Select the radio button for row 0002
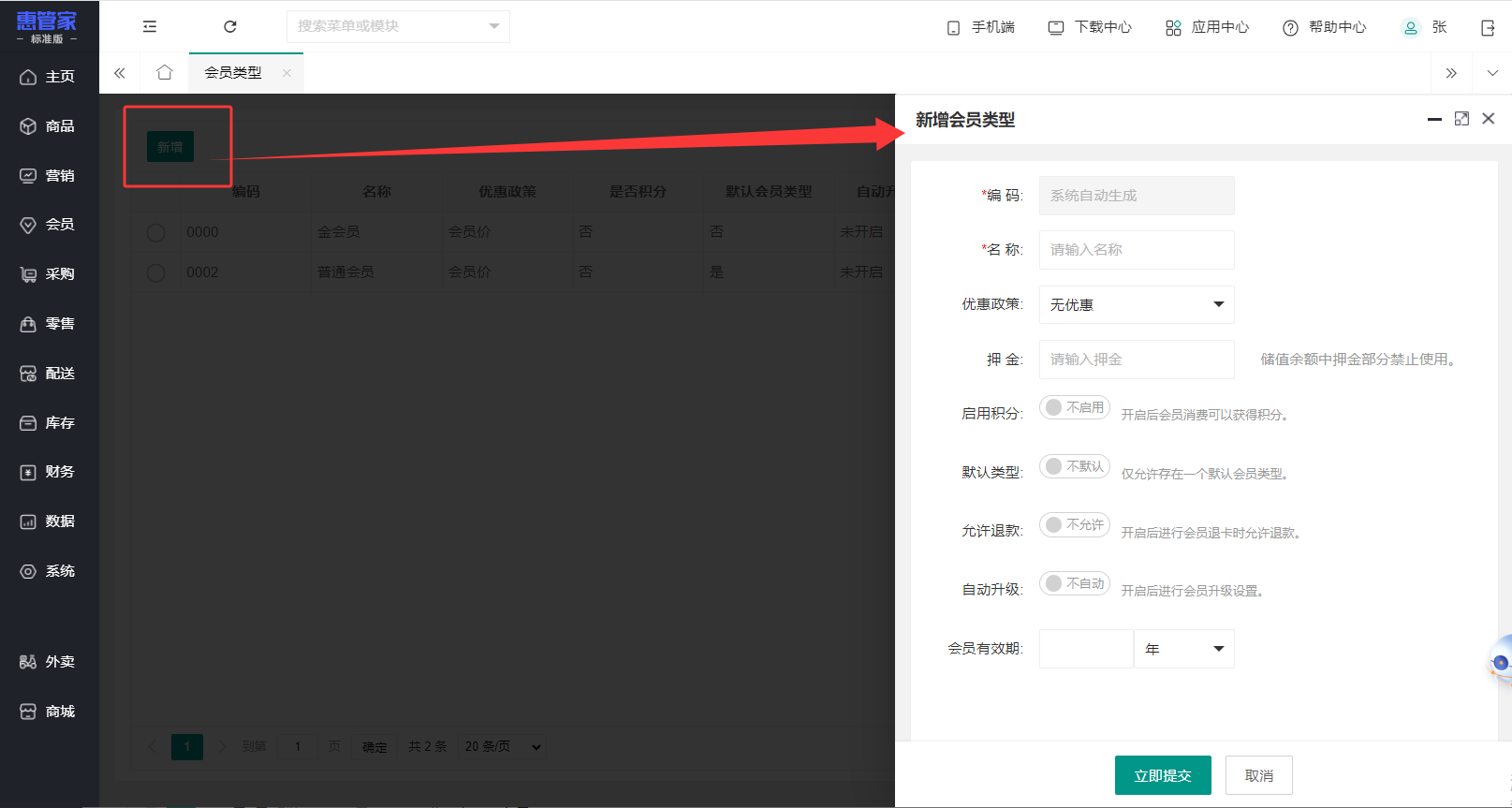 point(156,272)
